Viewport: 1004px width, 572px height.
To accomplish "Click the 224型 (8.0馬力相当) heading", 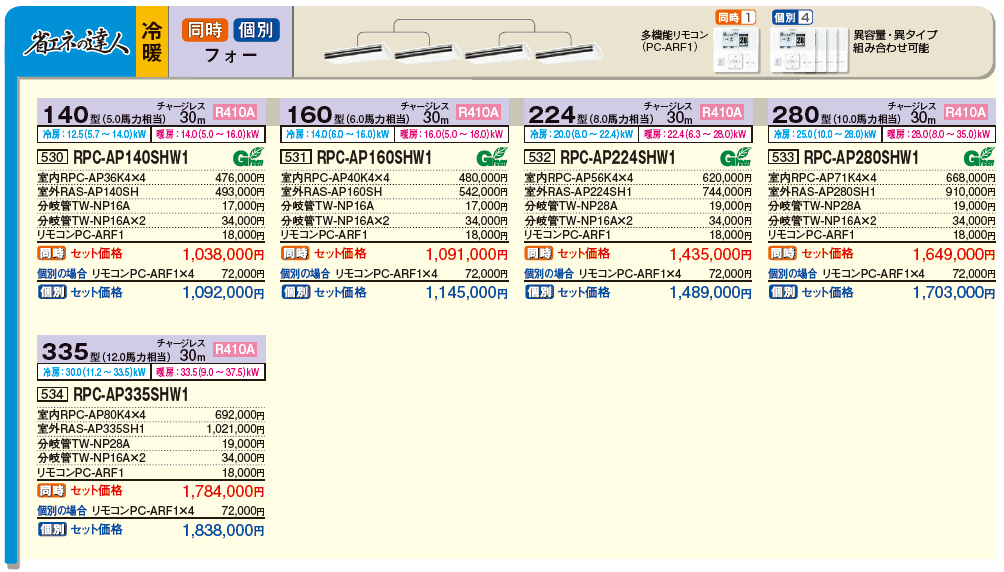I will tap(590, 115).
